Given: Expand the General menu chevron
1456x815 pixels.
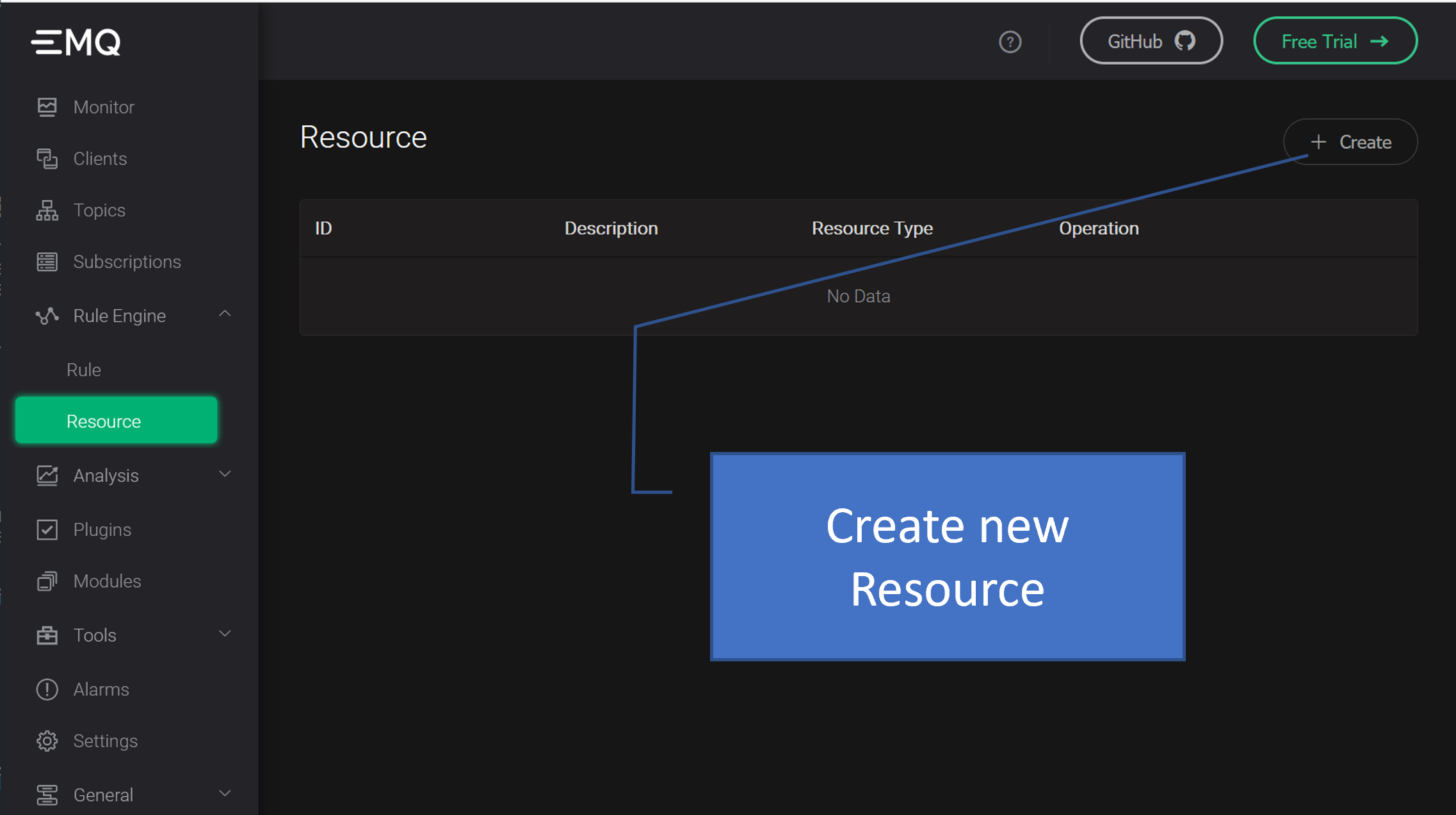Looking at the screenshot, I should (225, 793).
